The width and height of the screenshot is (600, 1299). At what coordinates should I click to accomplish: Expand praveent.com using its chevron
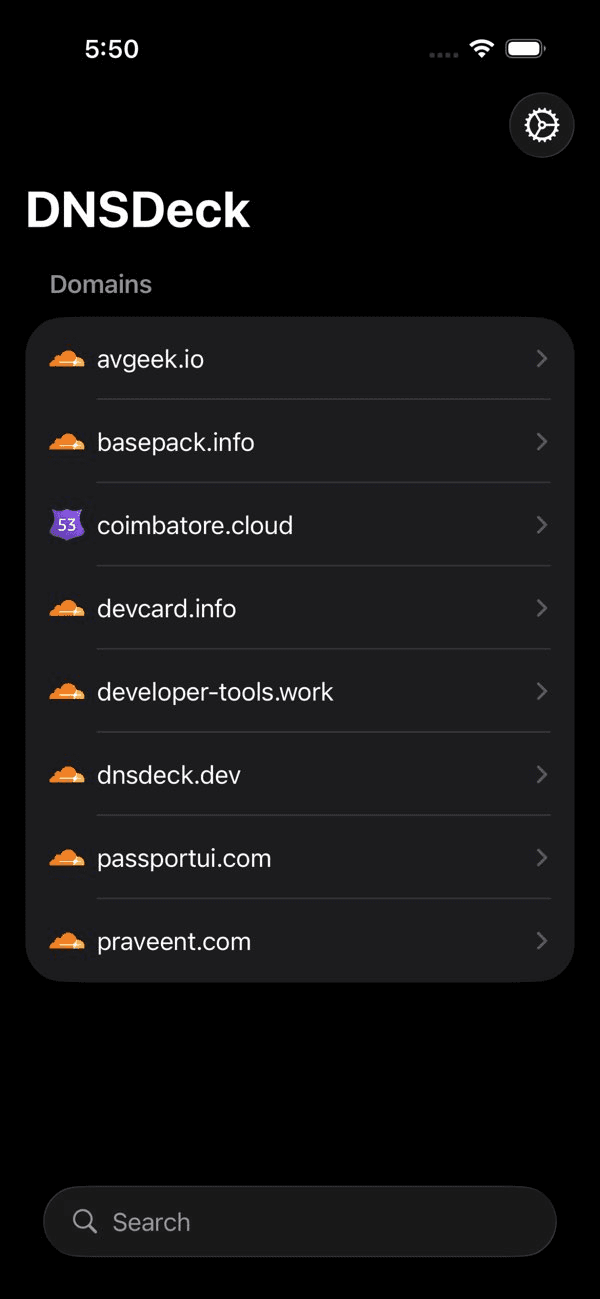click(x=541, y=940)
